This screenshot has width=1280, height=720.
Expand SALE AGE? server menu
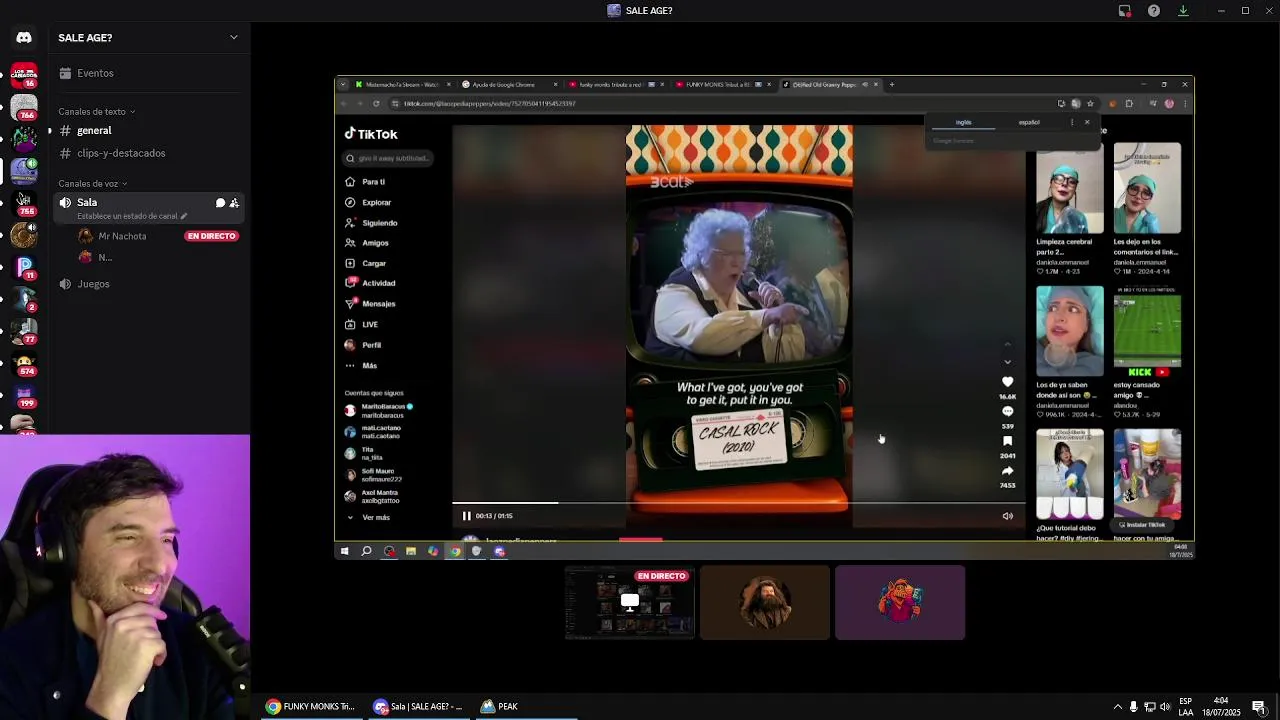234,38
